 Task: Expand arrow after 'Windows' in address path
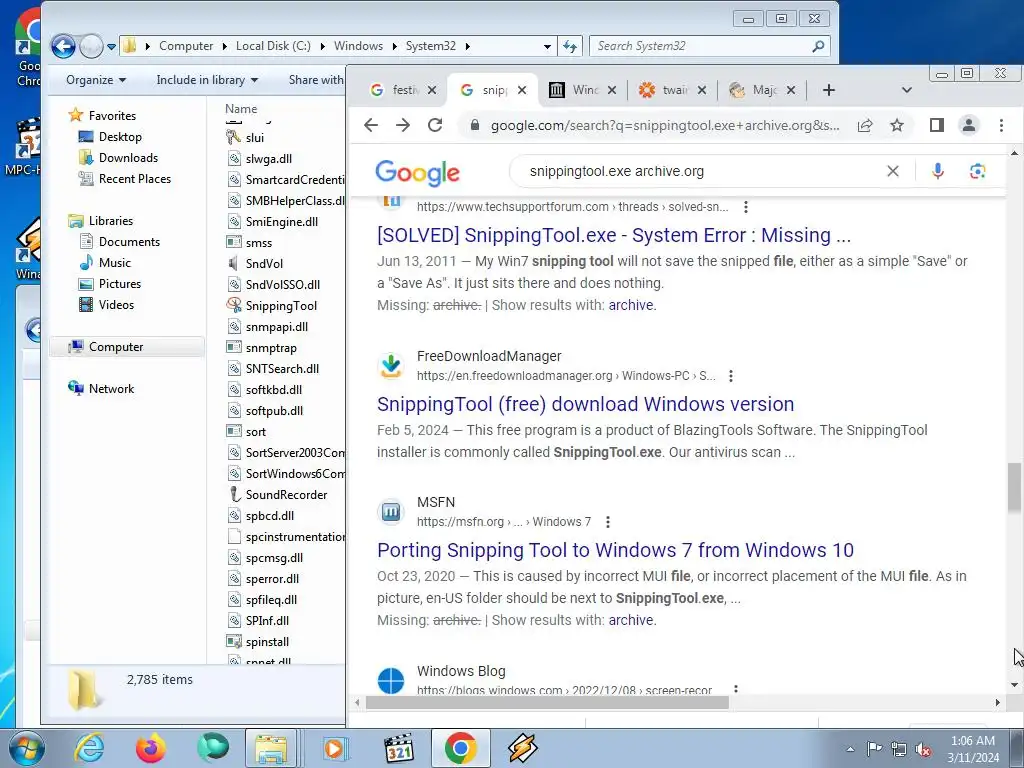pyautogui.click(x=395, y=46)
